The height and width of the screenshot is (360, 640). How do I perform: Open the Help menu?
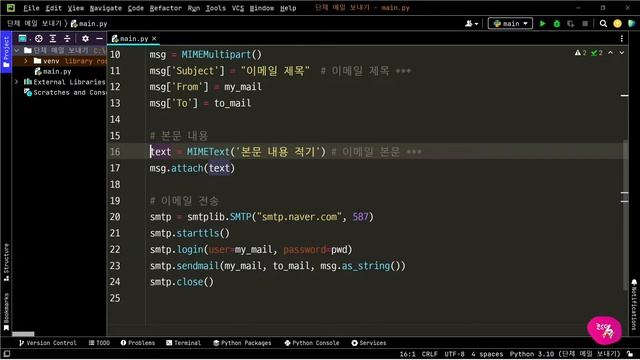click(288, 8)
